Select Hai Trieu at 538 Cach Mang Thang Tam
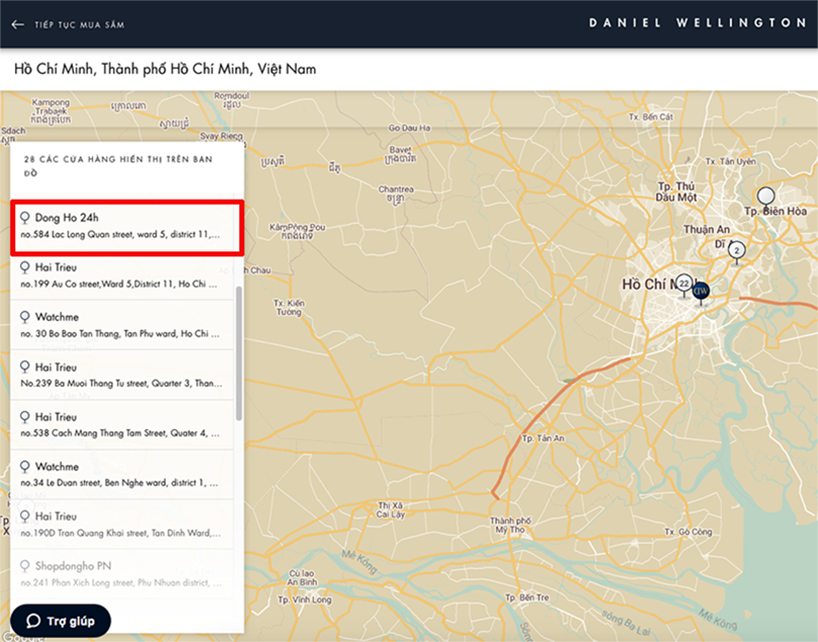This screenshot has width=818, height=642. tap(122, 425)
